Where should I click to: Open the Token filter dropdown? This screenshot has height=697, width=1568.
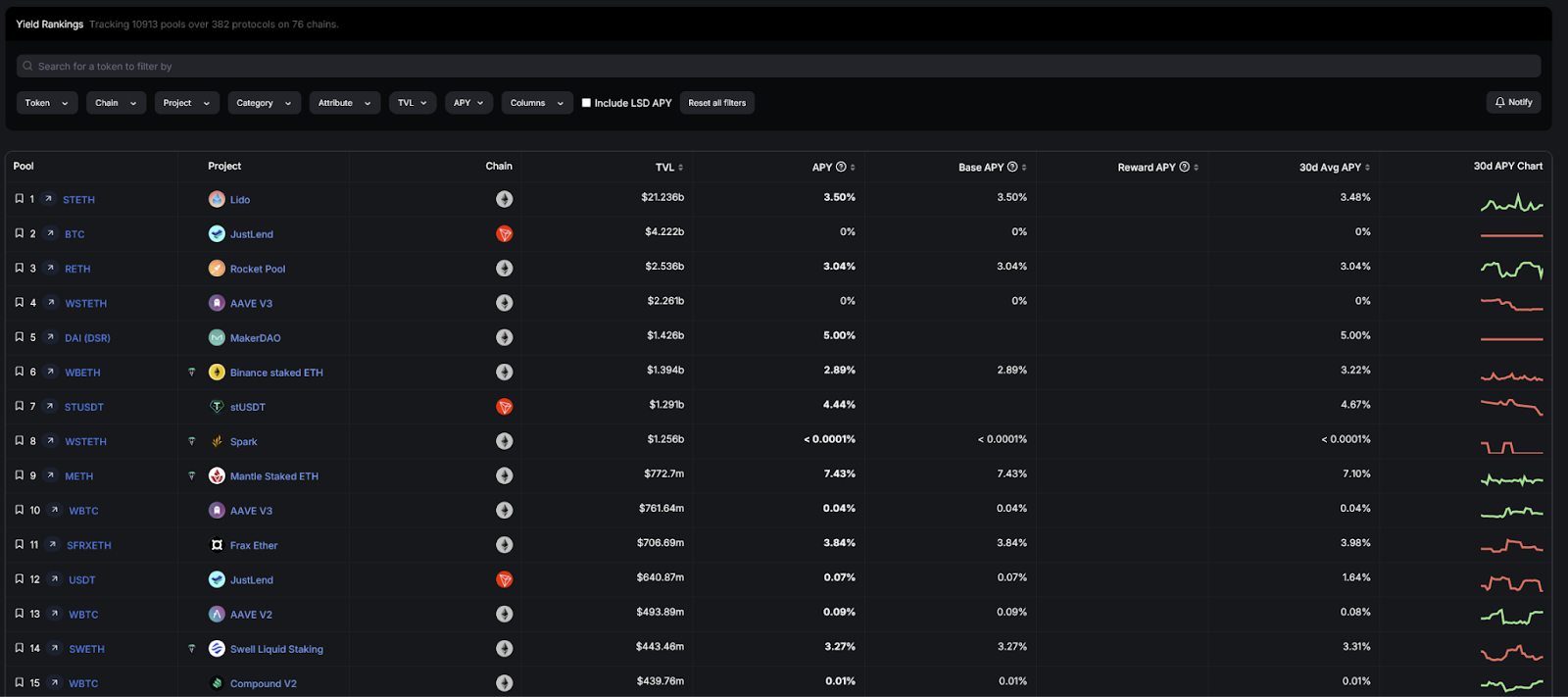(x=47, y=103)
